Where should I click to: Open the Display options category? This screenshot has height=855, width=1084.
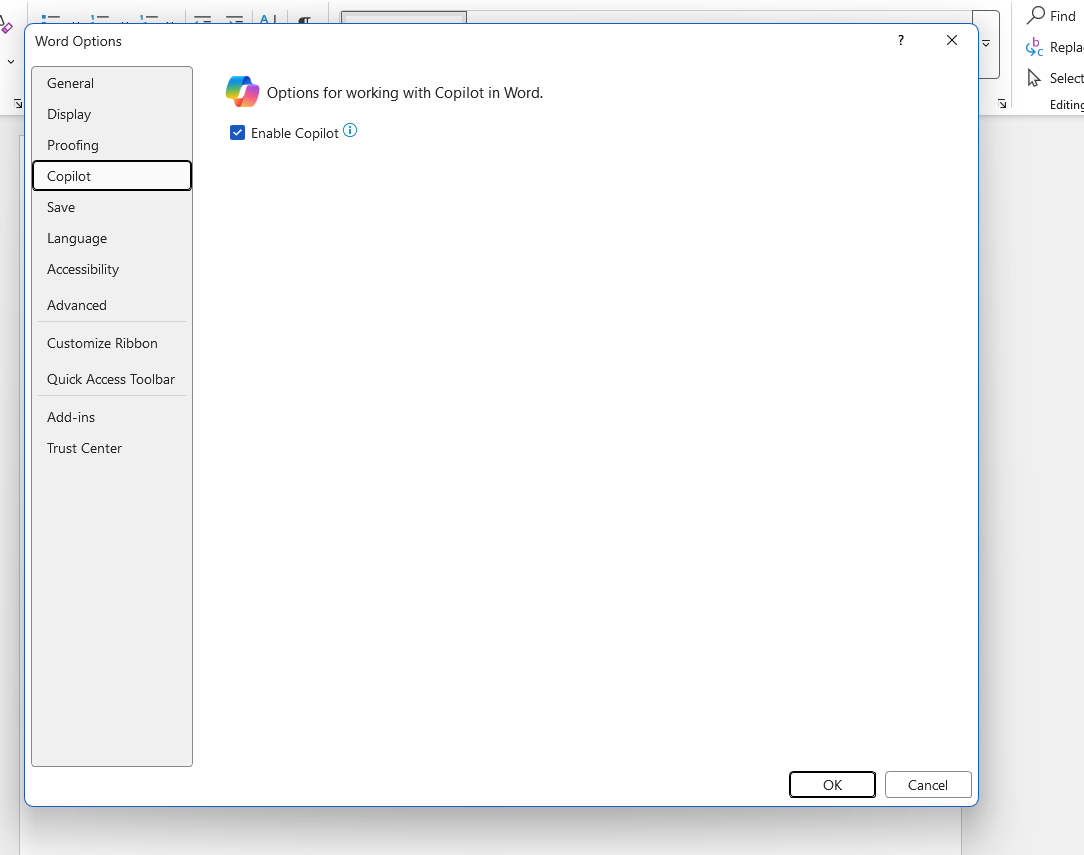111,114
